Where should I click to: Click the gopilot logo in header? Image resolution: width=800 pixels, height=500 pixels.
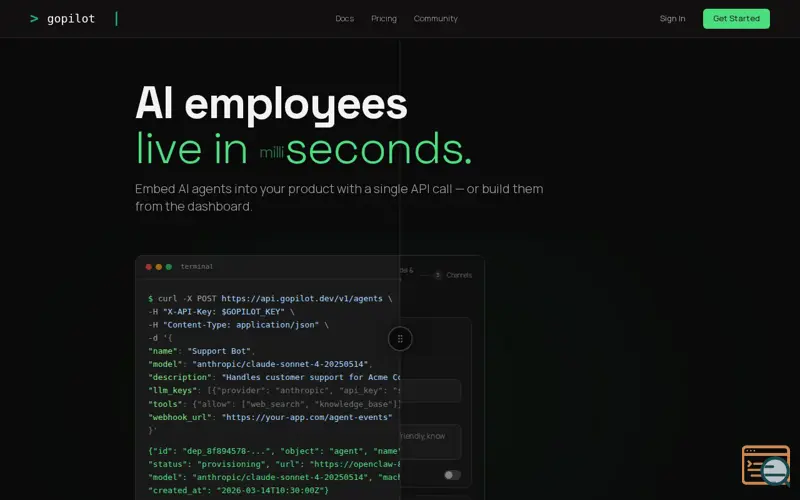point(62,19)
